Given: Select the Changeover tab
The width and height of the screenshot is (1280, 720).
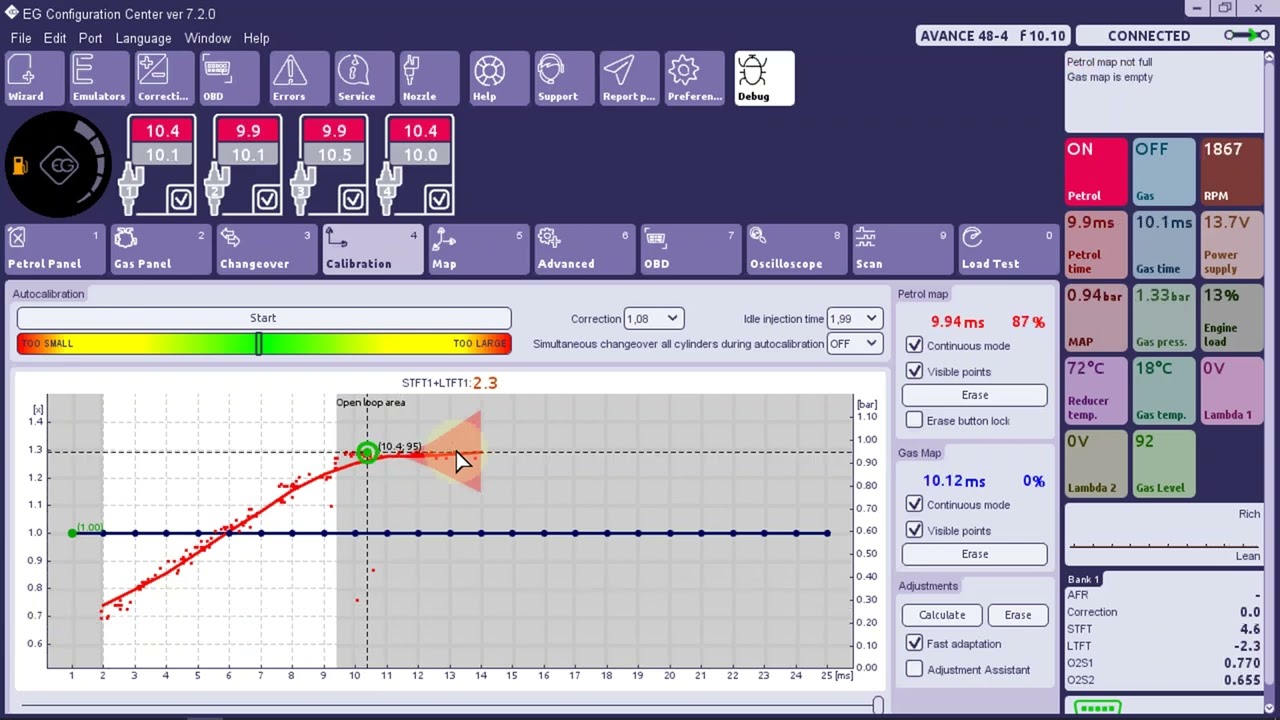Looking at the screenshot, I should click(x=267, y=250).
